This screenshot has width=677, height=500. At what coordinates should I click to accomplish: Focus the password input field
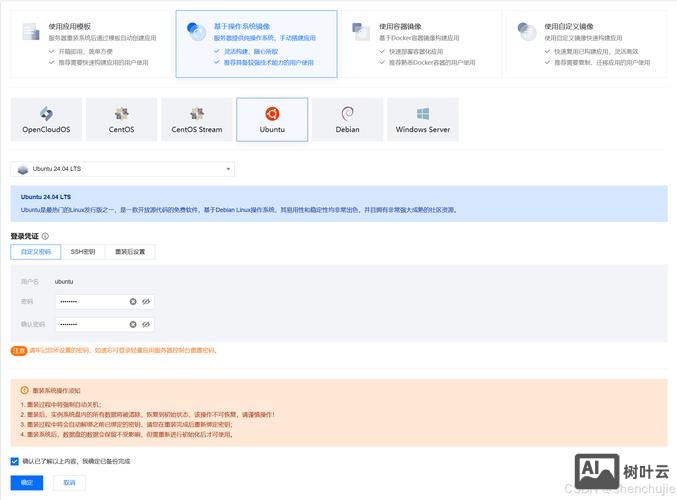105,301
